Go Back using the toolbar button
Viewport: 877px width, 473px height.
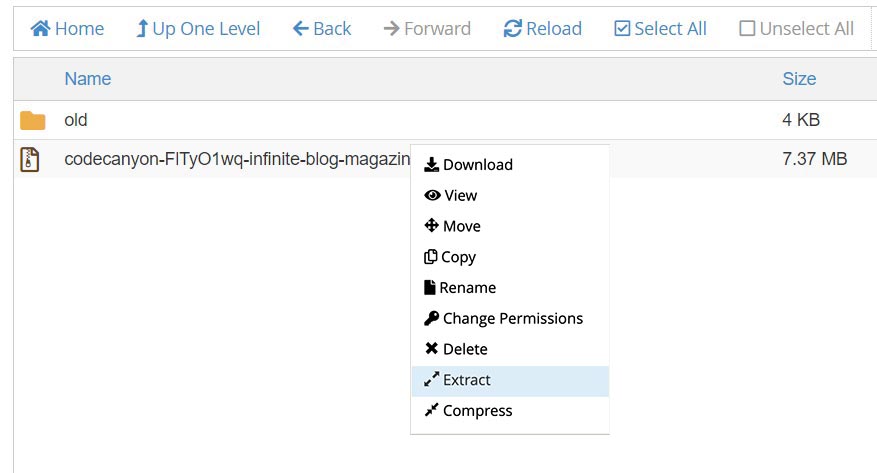click(322, 29)
